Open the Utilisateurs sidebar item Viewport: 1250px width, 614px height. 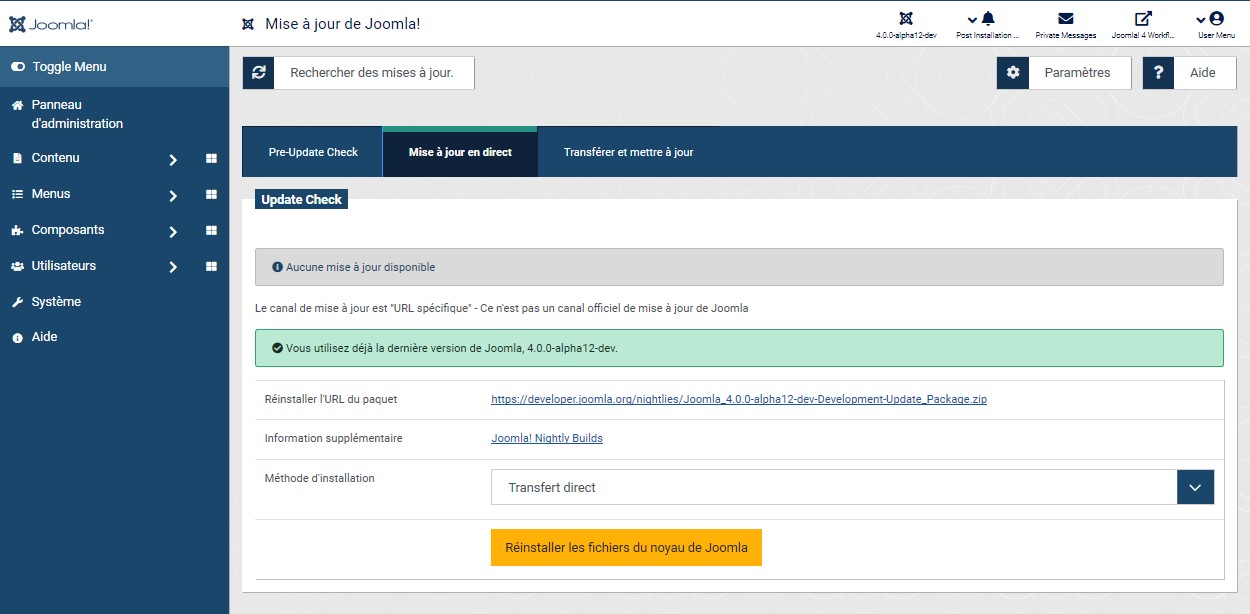coord(64,266)
